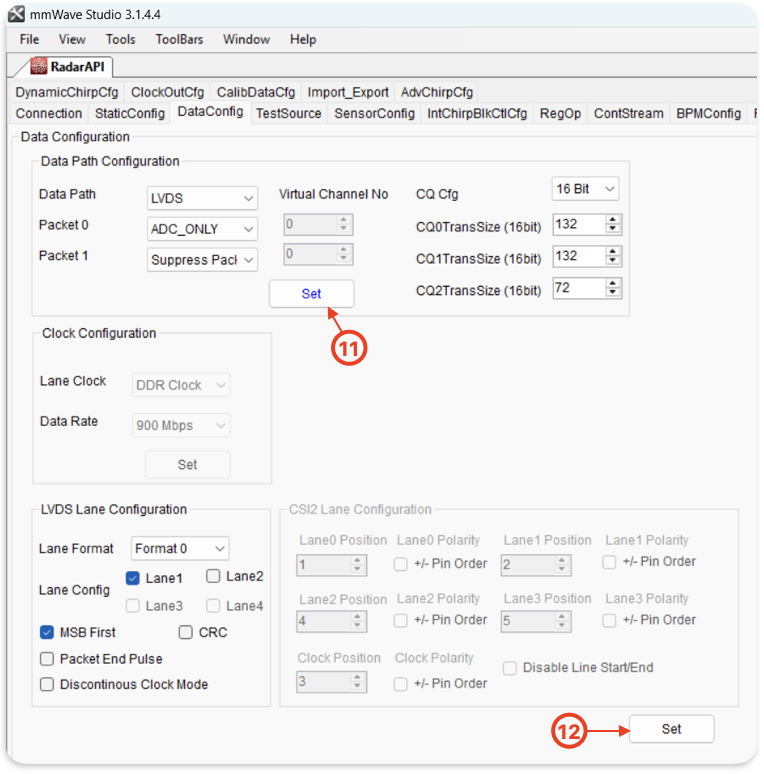The width and height of the screenshot is (764, 774).
Task: Click the Lane2 Position field
Action: (332, 621)
